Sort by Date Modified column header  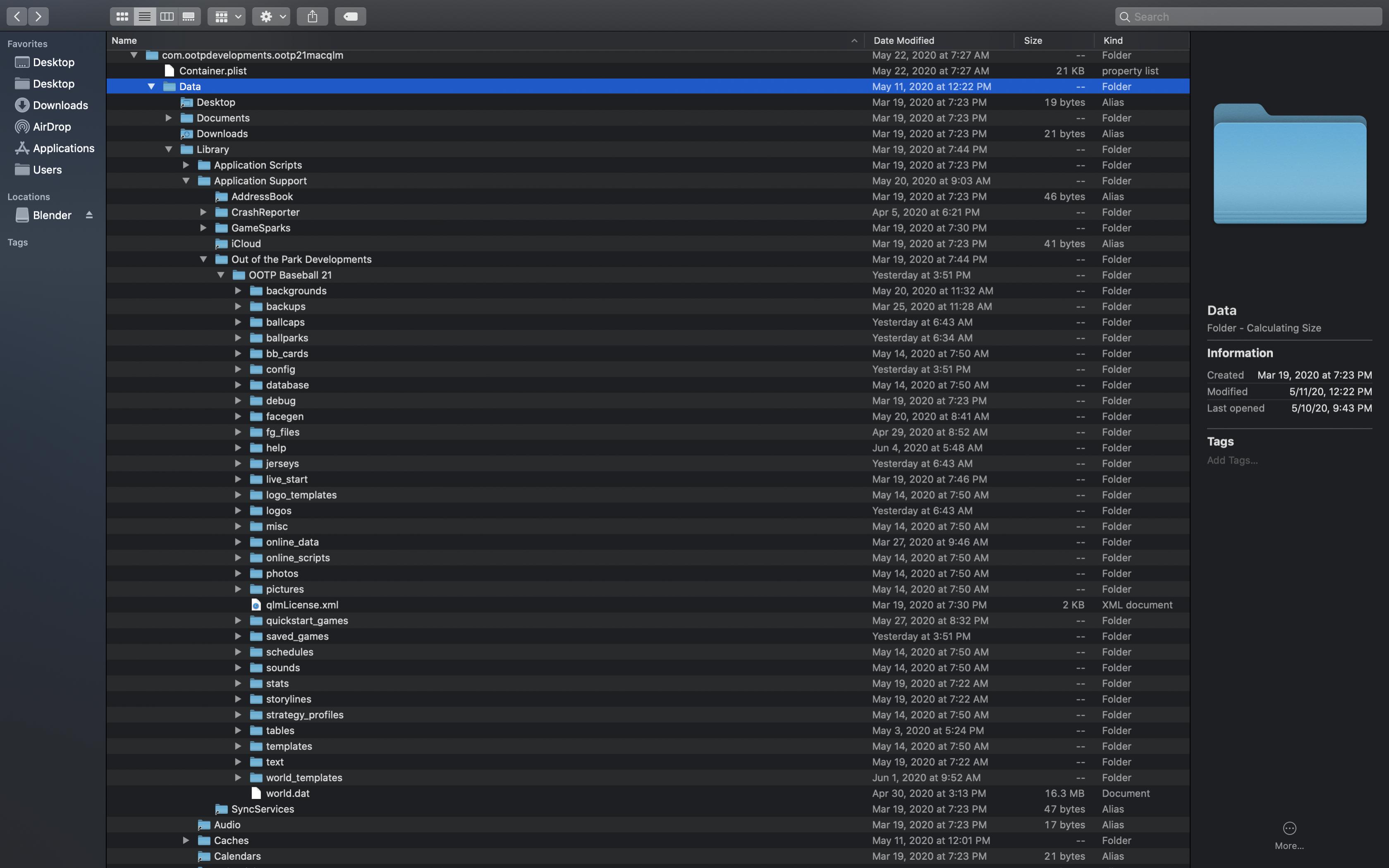(904, 40)
